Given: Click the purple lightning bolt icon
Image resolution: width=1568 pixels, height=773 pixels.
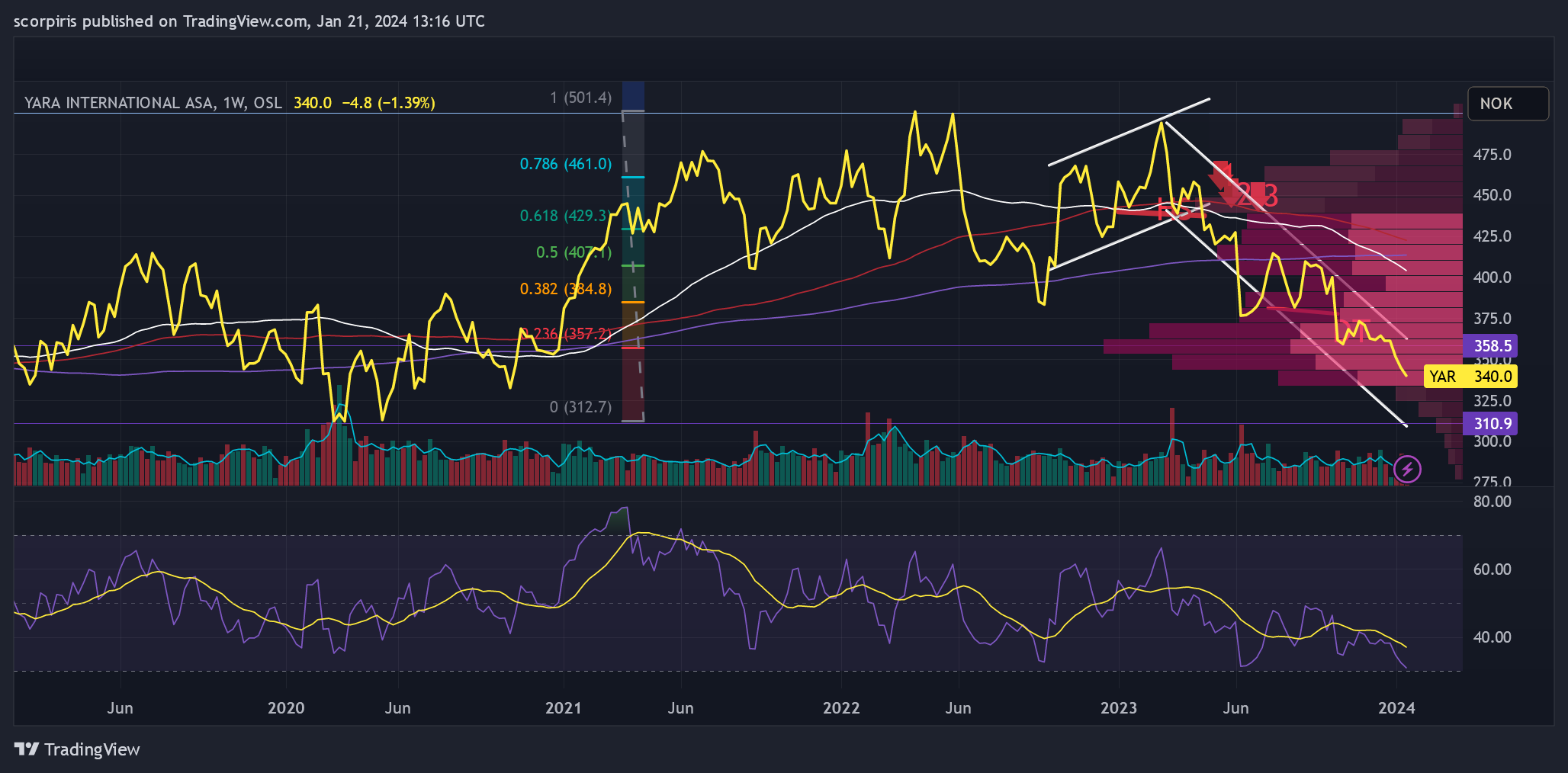Looking at the screenshot, I should coord(1407,469).
